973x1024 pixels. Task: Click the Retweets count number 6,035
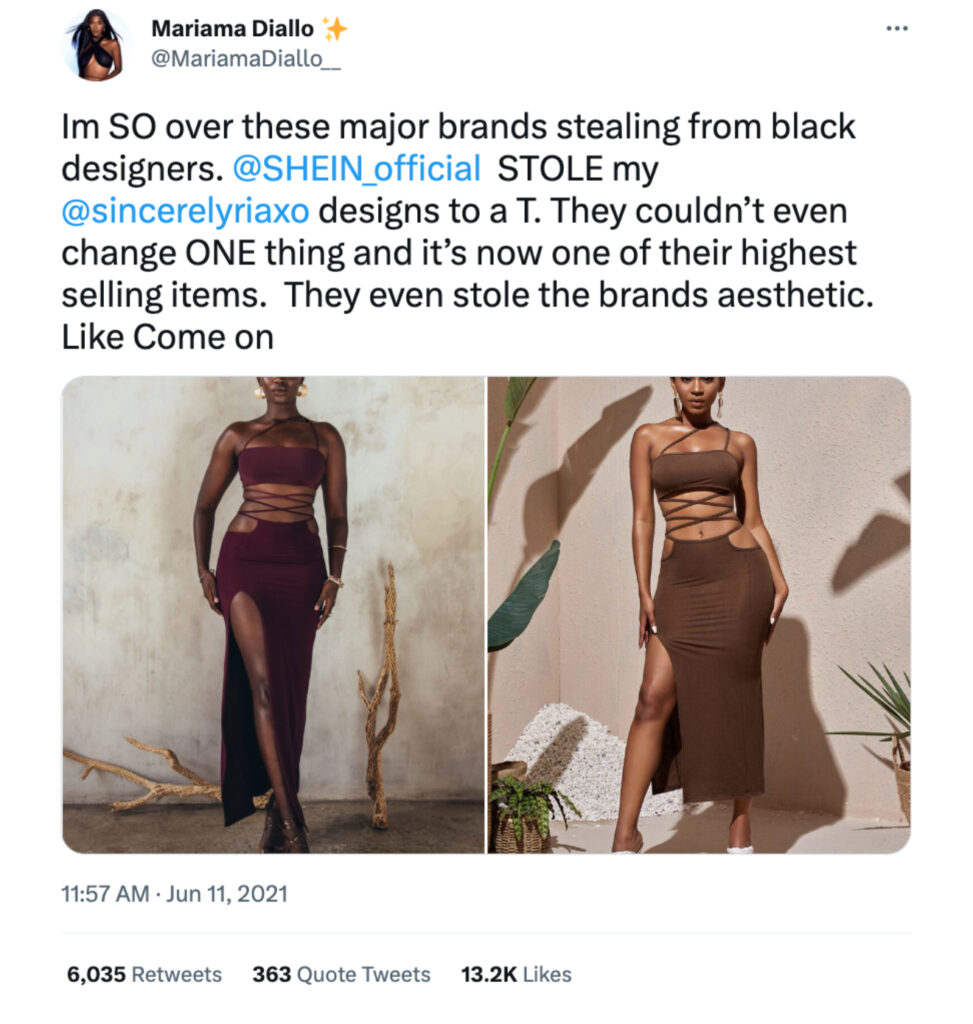96,974
